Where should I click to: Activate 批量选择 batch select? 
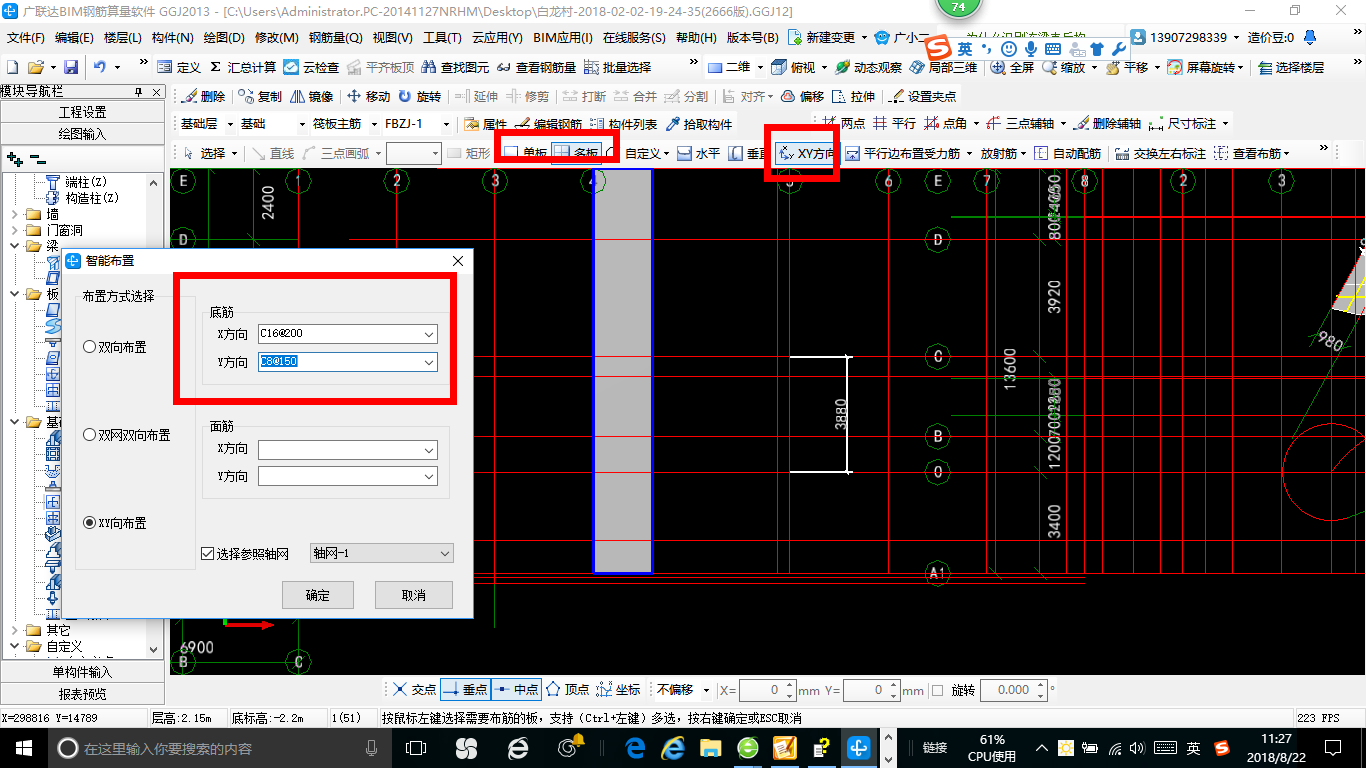617,67
